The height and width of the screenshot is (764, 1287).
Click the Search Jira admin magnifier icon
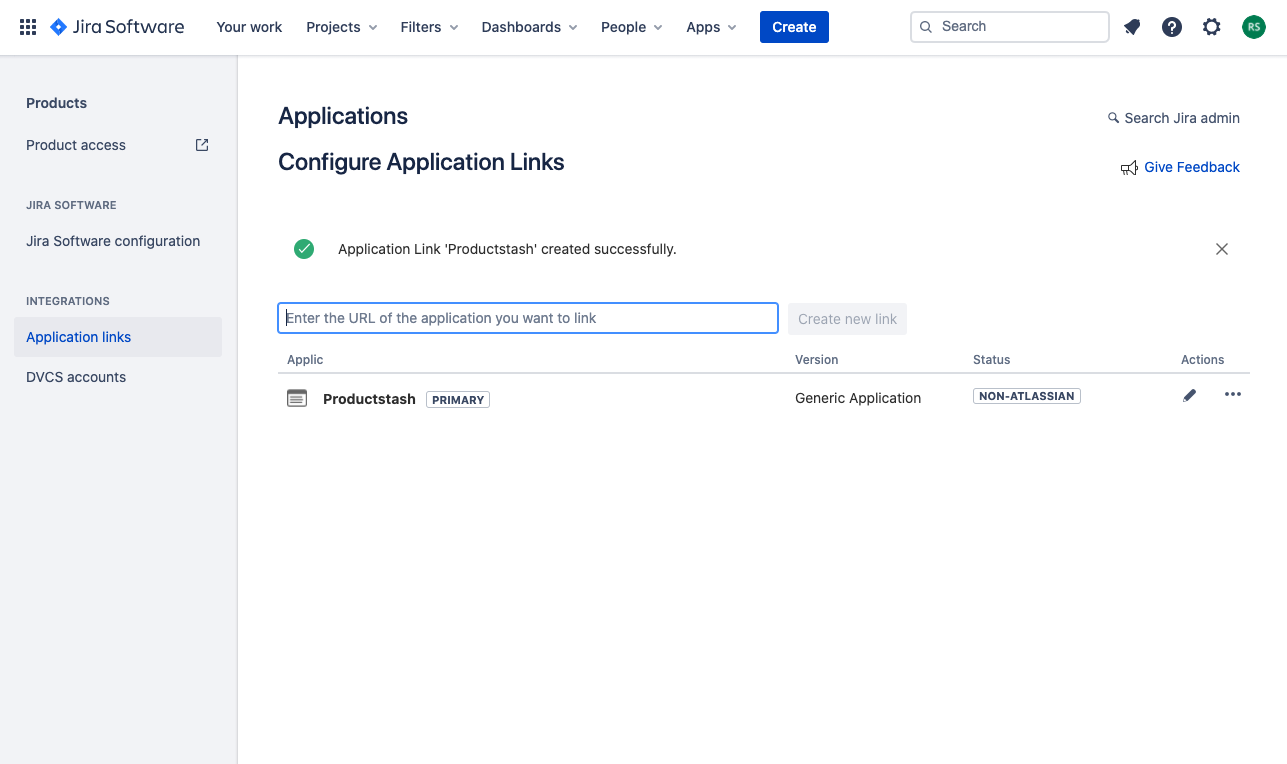1113,118
